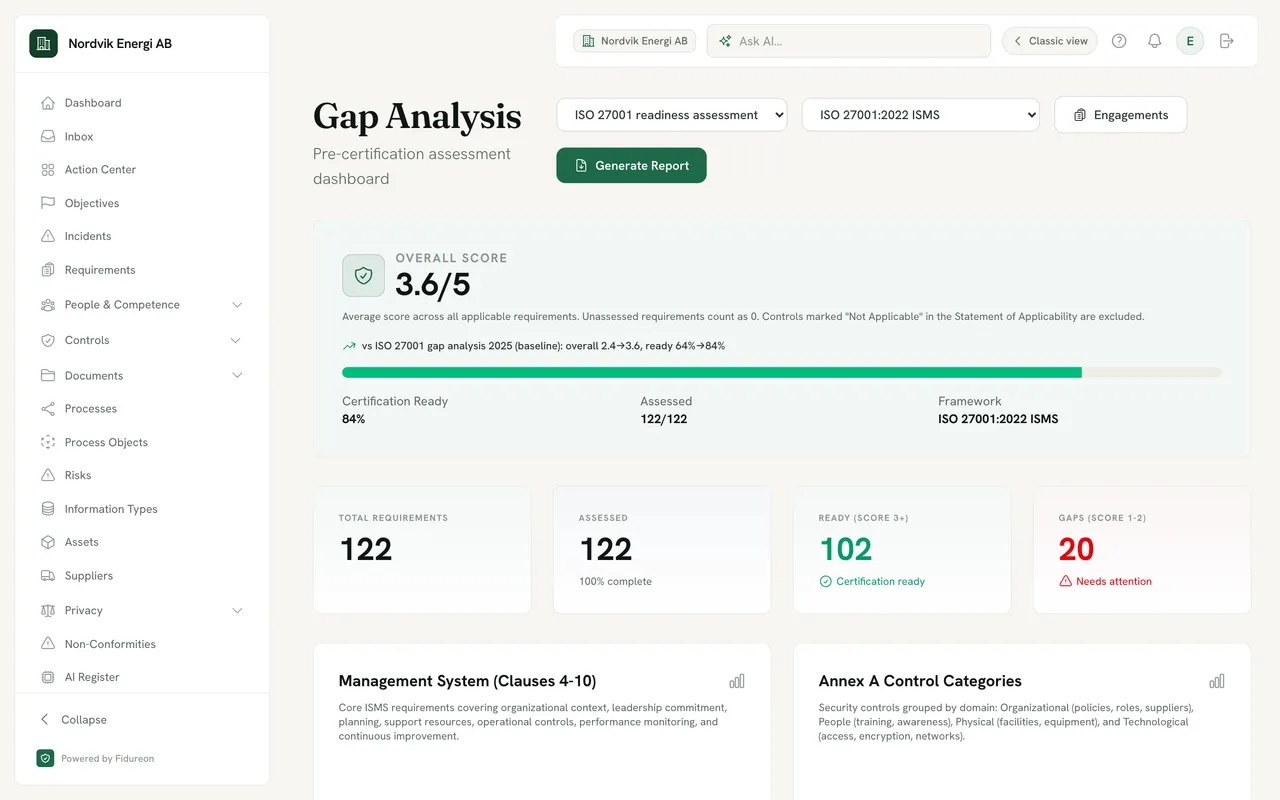Open the notifications bell

[x=1154, y=41]
